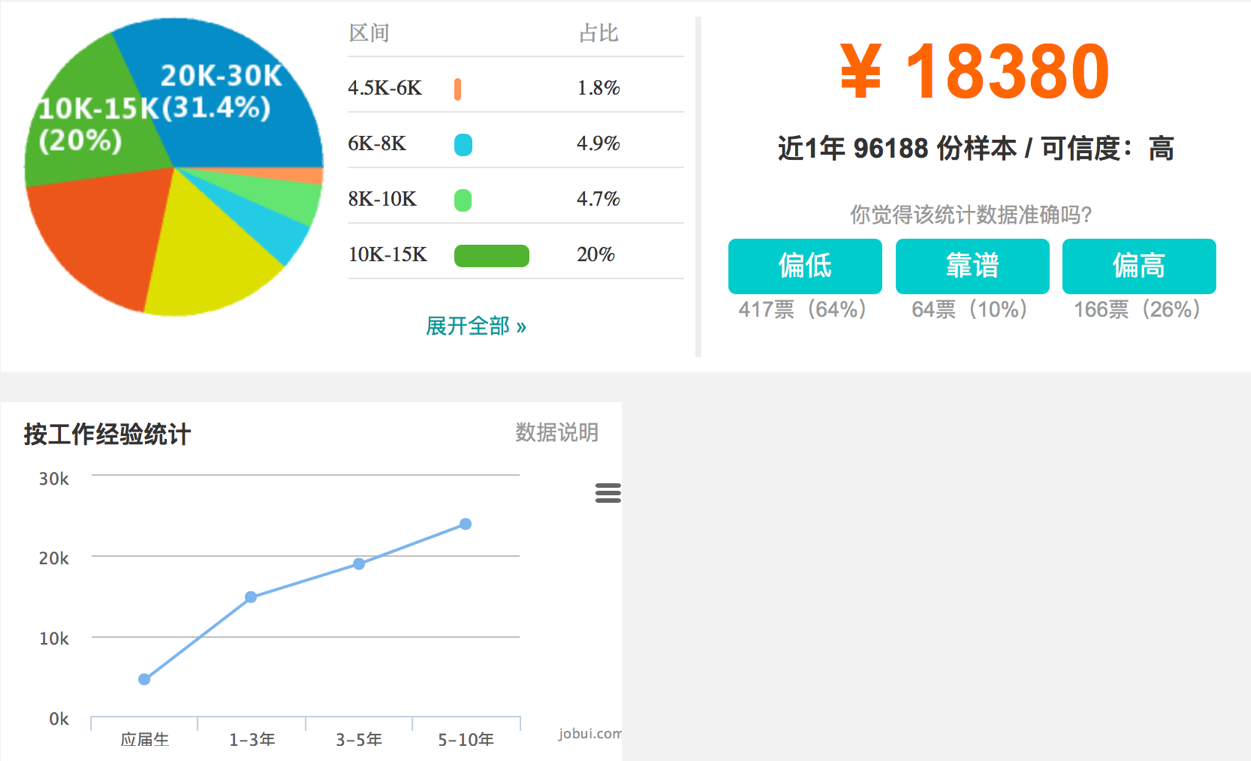Click the 10k y-axis label
This screenshot has height=761, width=1251.
(54, 638)
